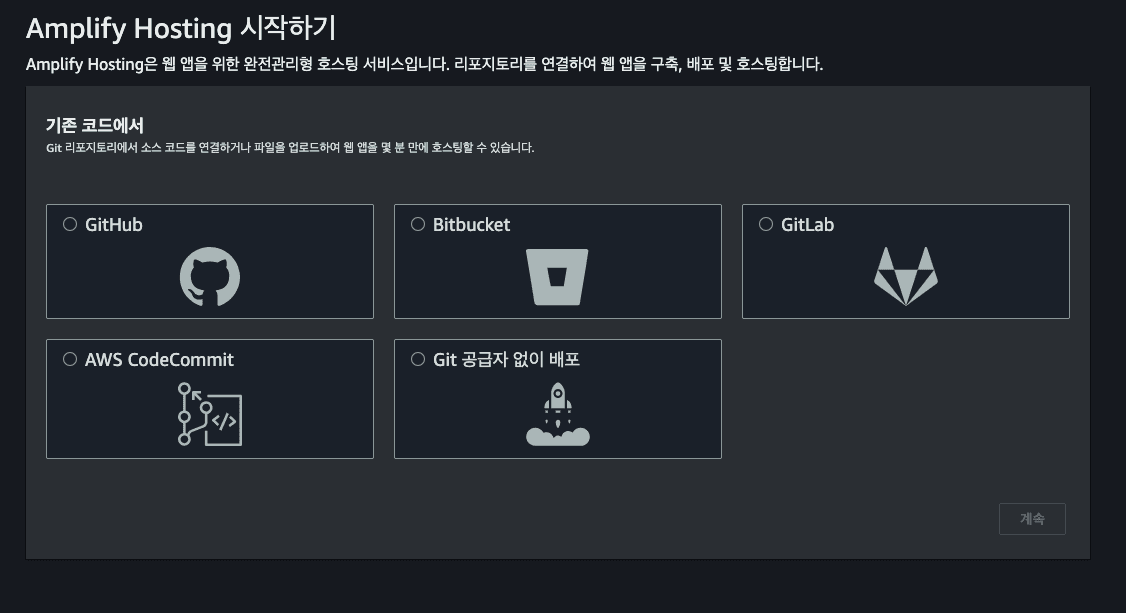Screen dimensions: 1126x613
Task: Click the Bitbucket bucket logo icon
Action: [x=557, y=276]
